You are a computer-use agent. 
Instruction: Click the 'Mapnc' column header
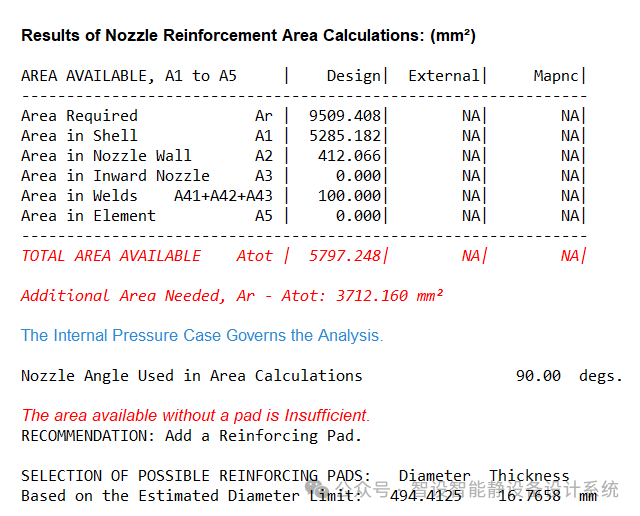(x=556, y=76)
